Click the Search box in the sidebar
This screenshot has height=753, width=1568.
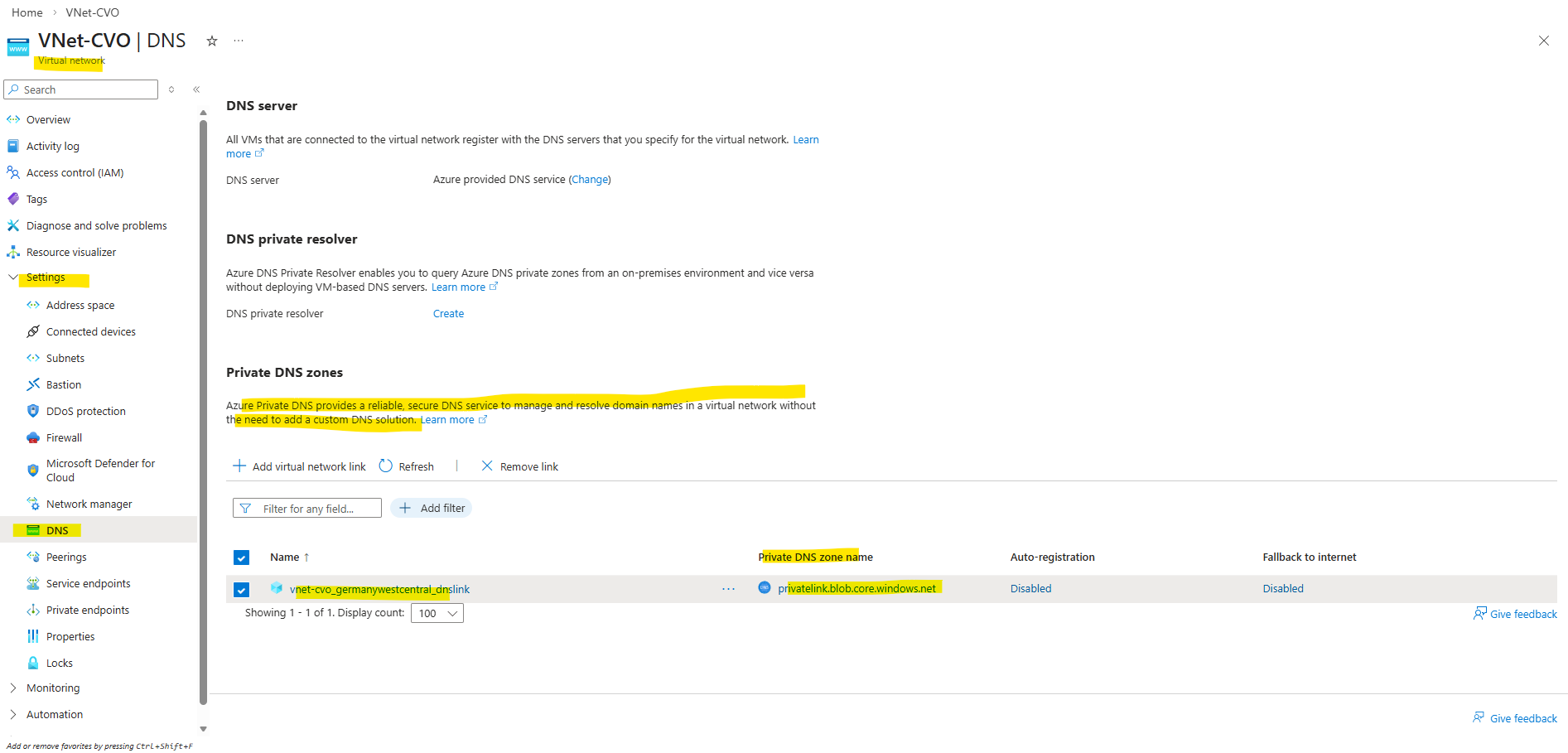tap(80, 89)
